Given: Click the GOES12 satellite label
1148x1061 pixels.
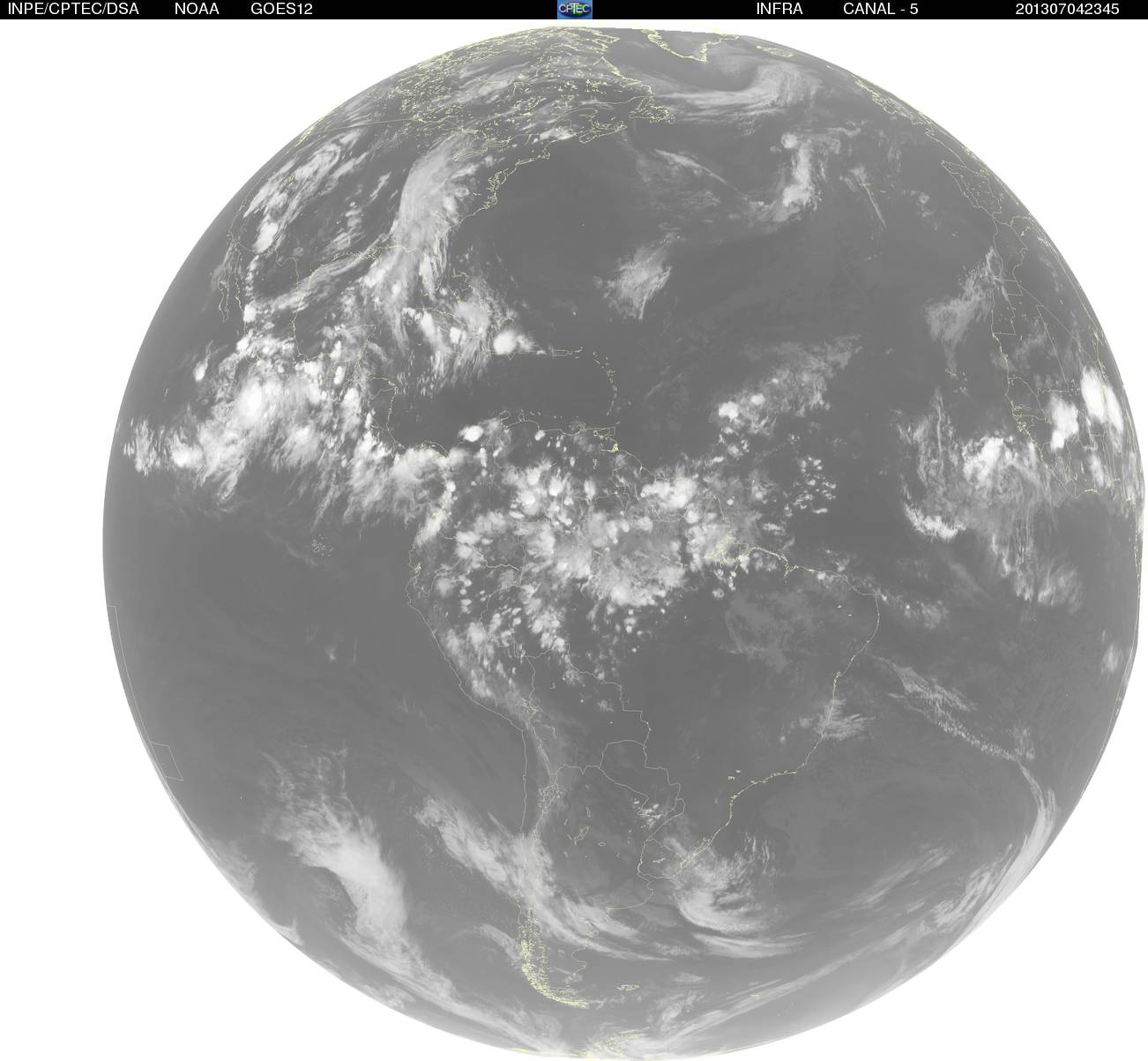Looking at the screenshot, I should coord(282,9).
